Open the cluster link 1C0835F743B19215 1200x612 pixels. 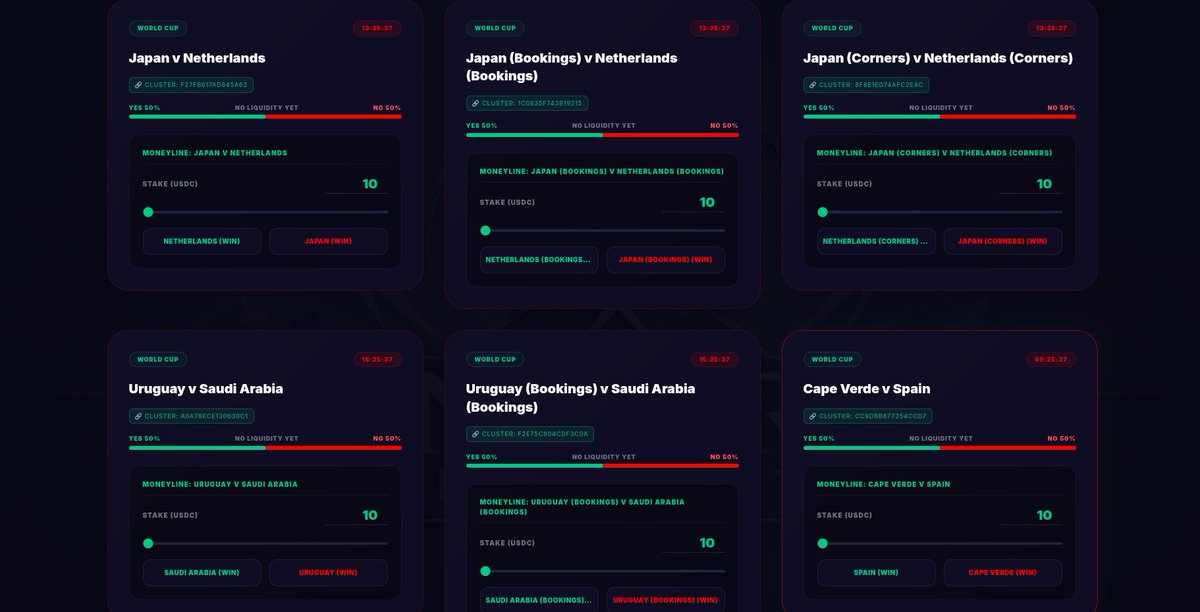527,103
